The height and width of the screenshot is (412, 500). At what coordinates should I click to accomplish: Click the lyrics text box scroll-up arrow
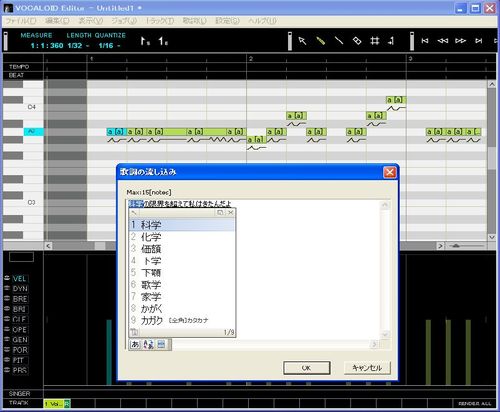pos(385,205)
